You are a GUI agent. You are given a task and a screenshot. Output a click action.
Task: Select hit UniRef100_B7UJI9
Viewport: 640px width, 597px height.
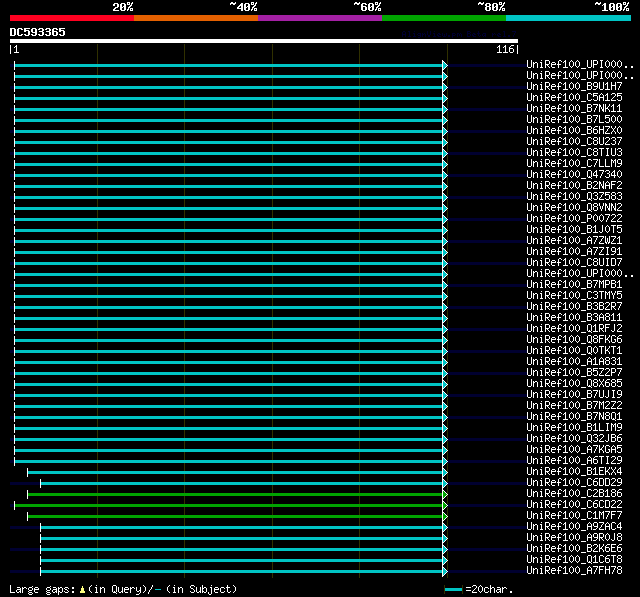pos(574,395)
